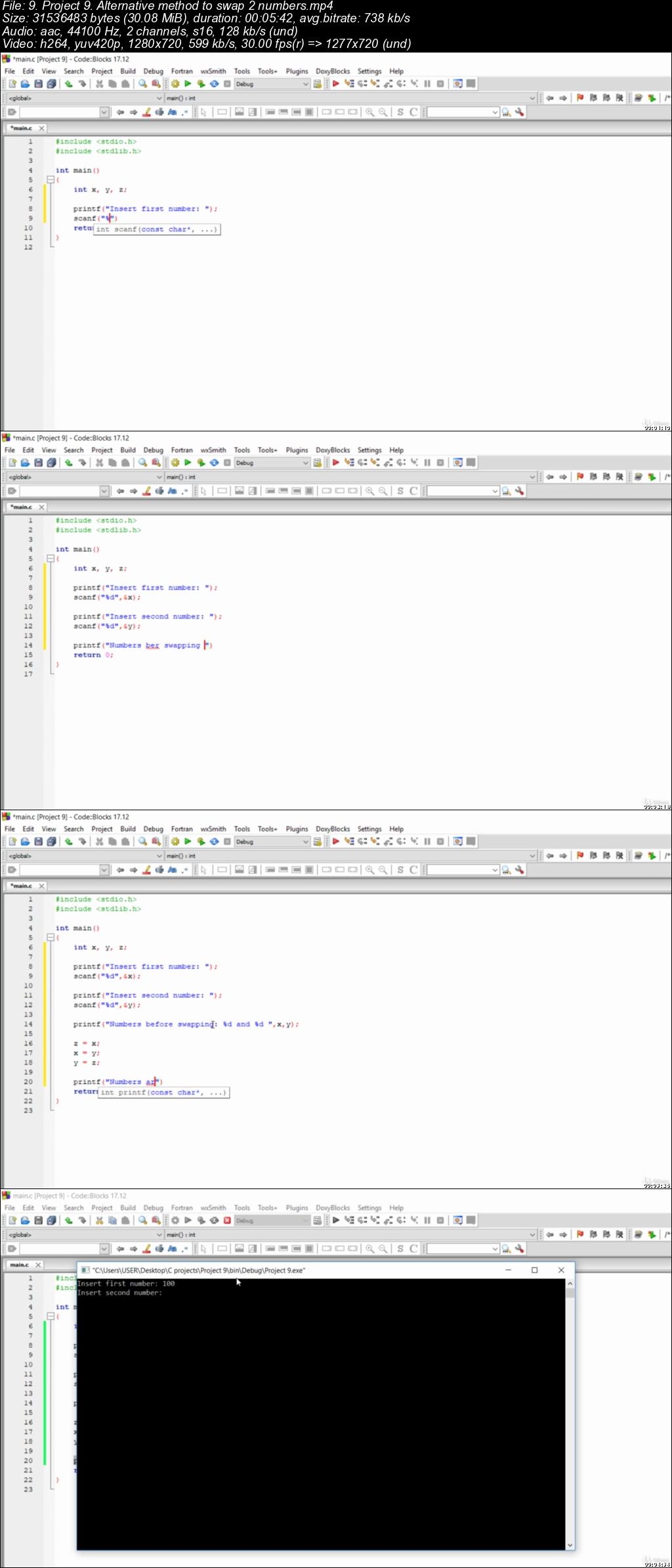Click Find magnifier icon in scanf-tooltip frame
This screenshot has height=1568, width=672.
coord(142,84)
